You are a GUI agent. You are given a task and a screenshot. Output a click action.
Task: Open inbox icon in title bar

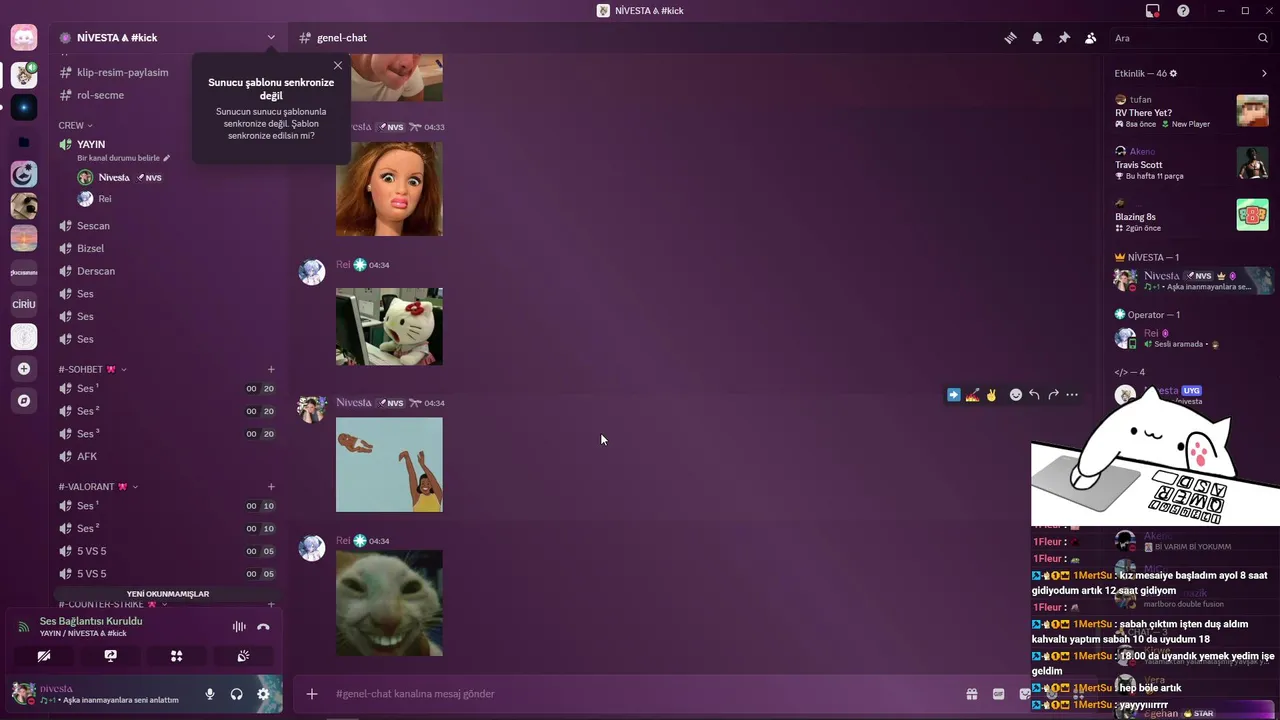coord(1153,10)
